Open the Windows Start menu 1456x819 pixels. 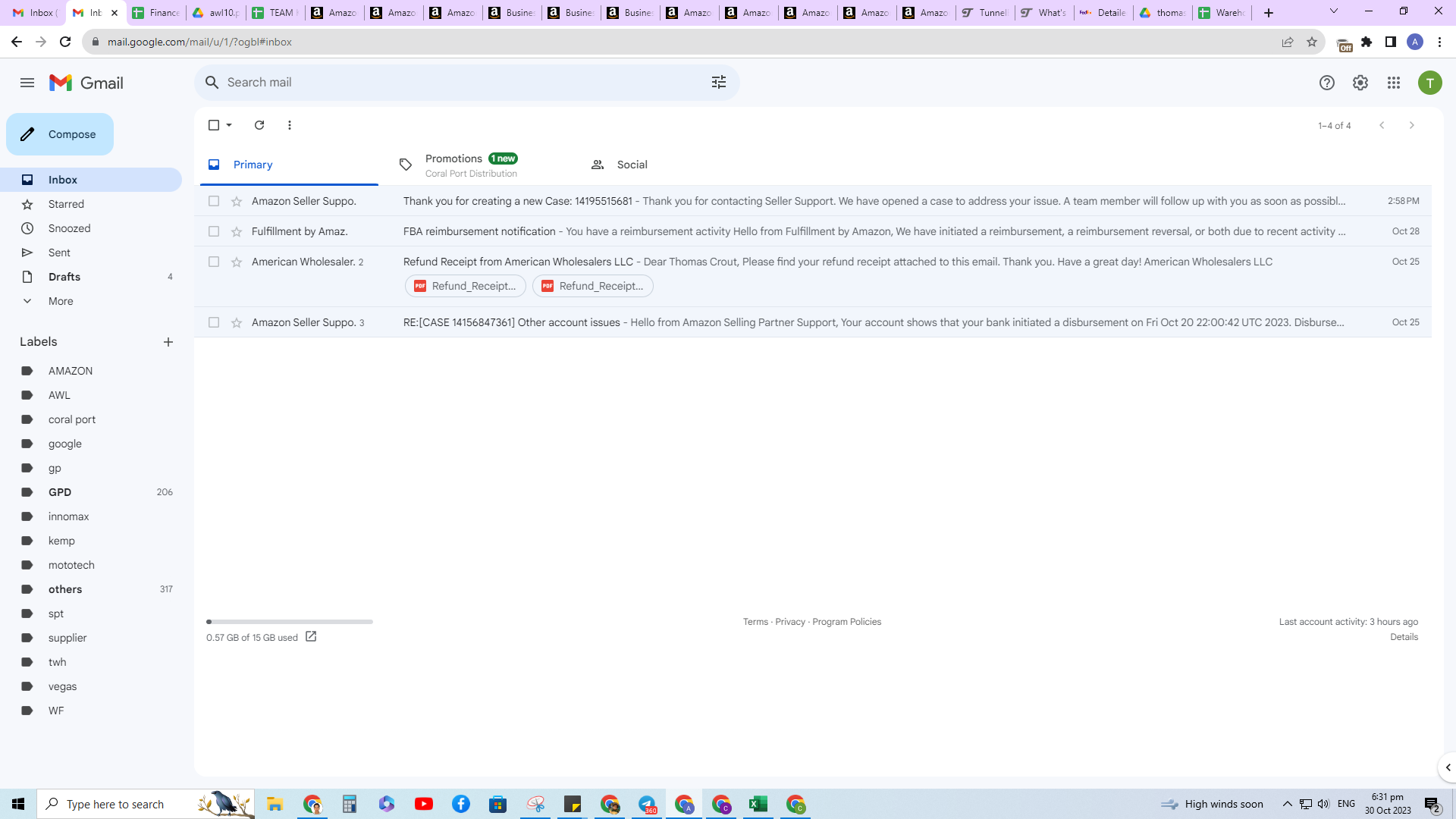[x=18, y=804]
